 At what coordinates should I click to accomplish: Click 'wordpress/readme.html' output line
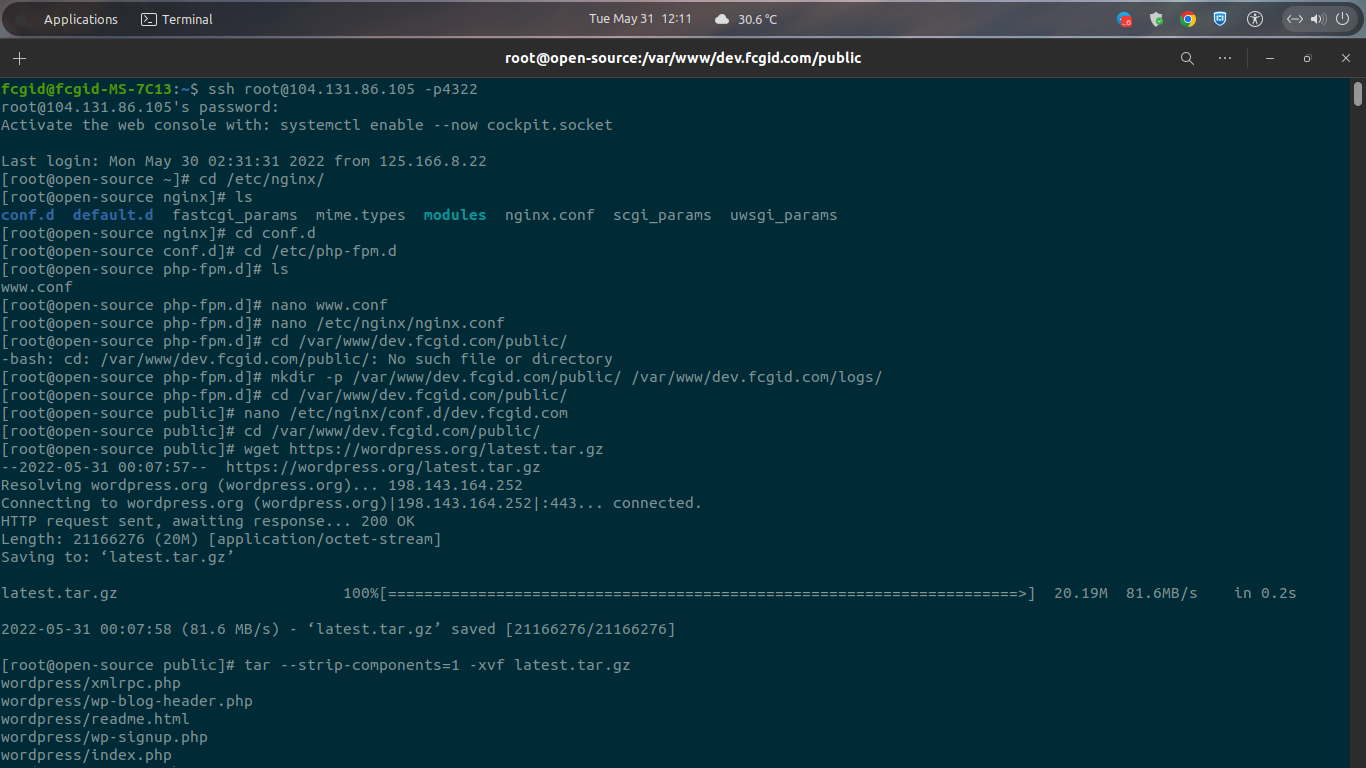(95, 719)
